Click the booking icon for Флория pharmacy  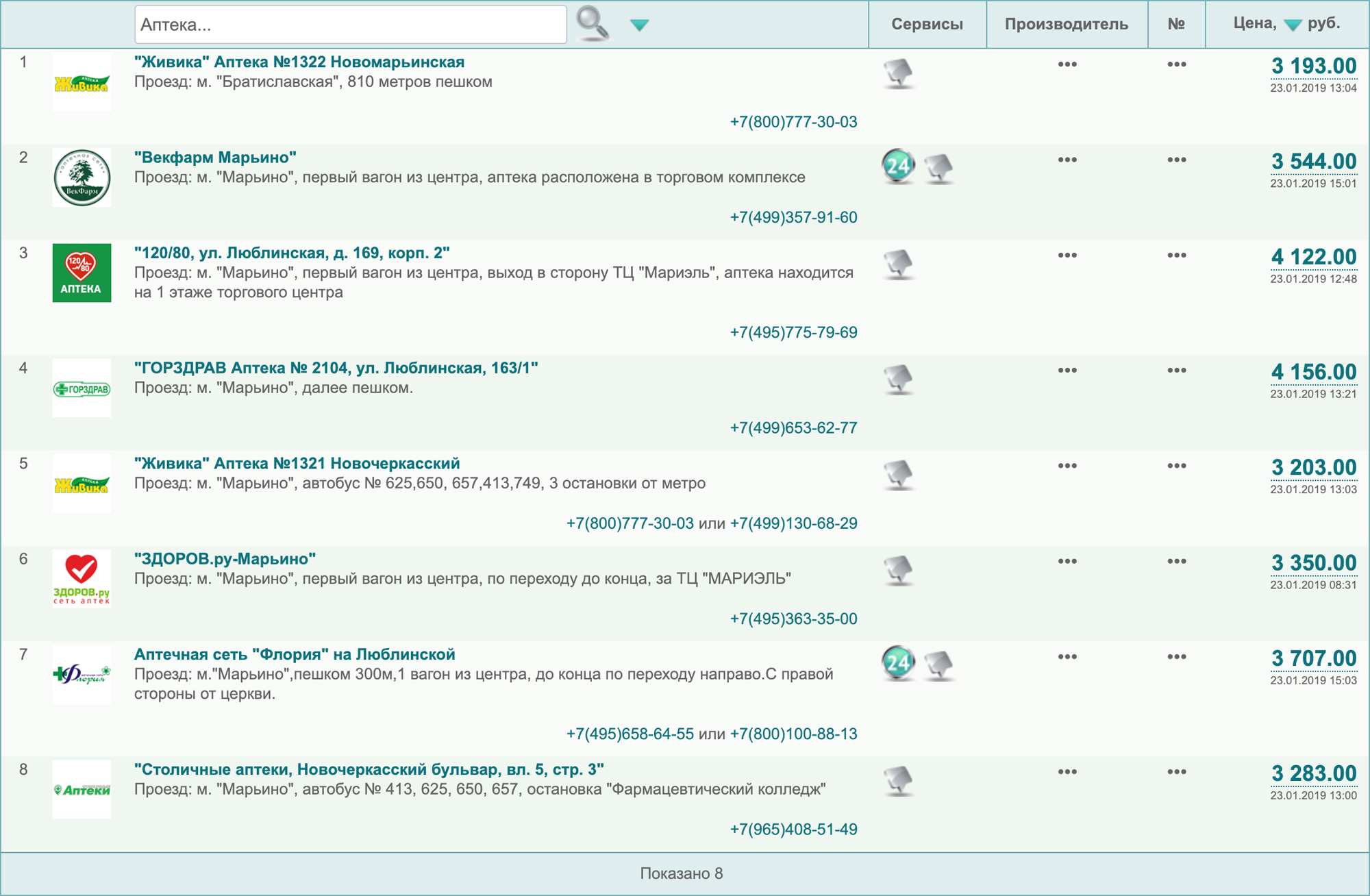[x=938, y=664]
